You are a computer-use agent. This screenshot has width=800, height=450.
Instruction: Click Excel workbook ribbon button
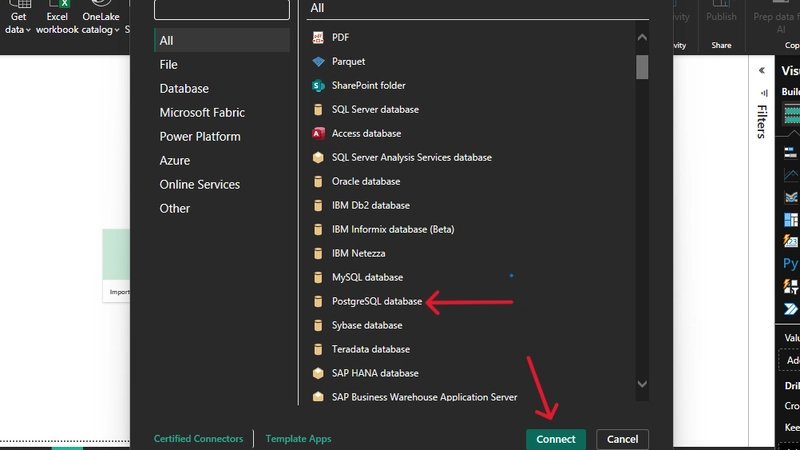tap(57, 18)
